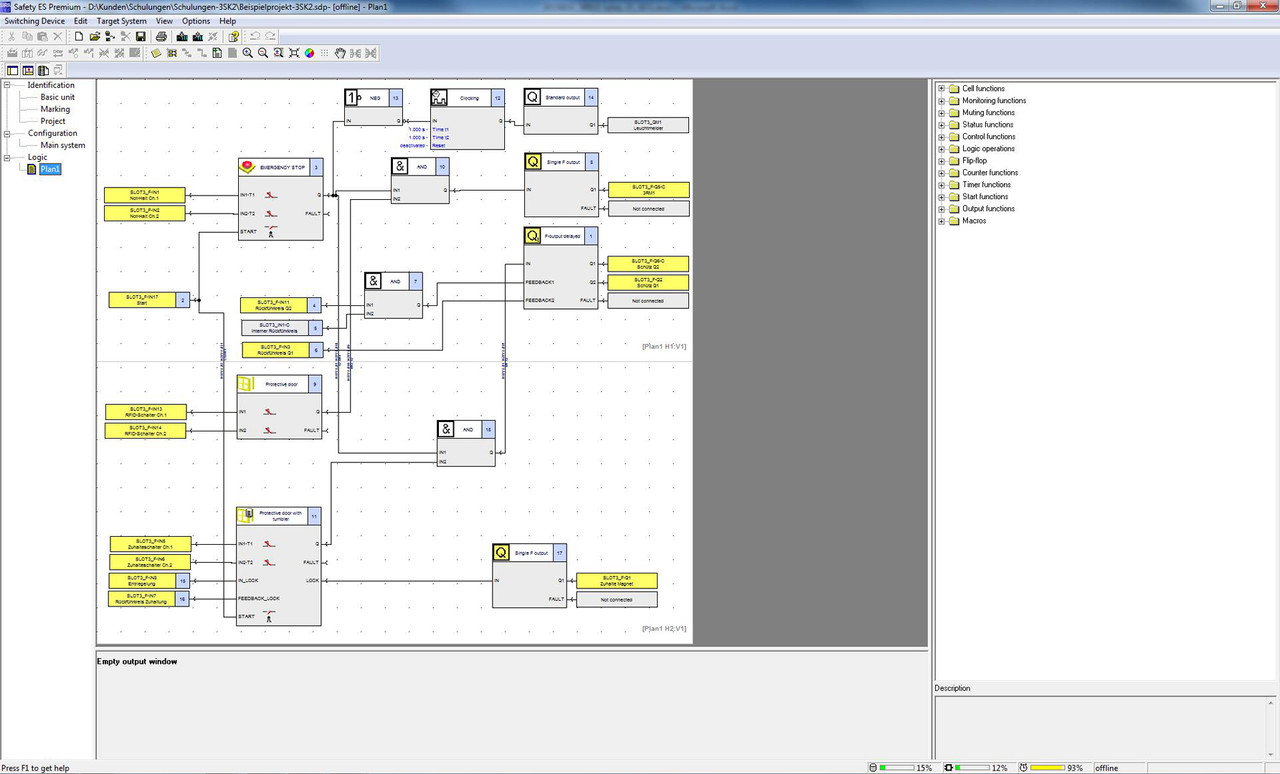Image resolution: width=1280 pixels, height=774 pixels.
Task: Click the Help question mark icon
Action: (233, 36)
